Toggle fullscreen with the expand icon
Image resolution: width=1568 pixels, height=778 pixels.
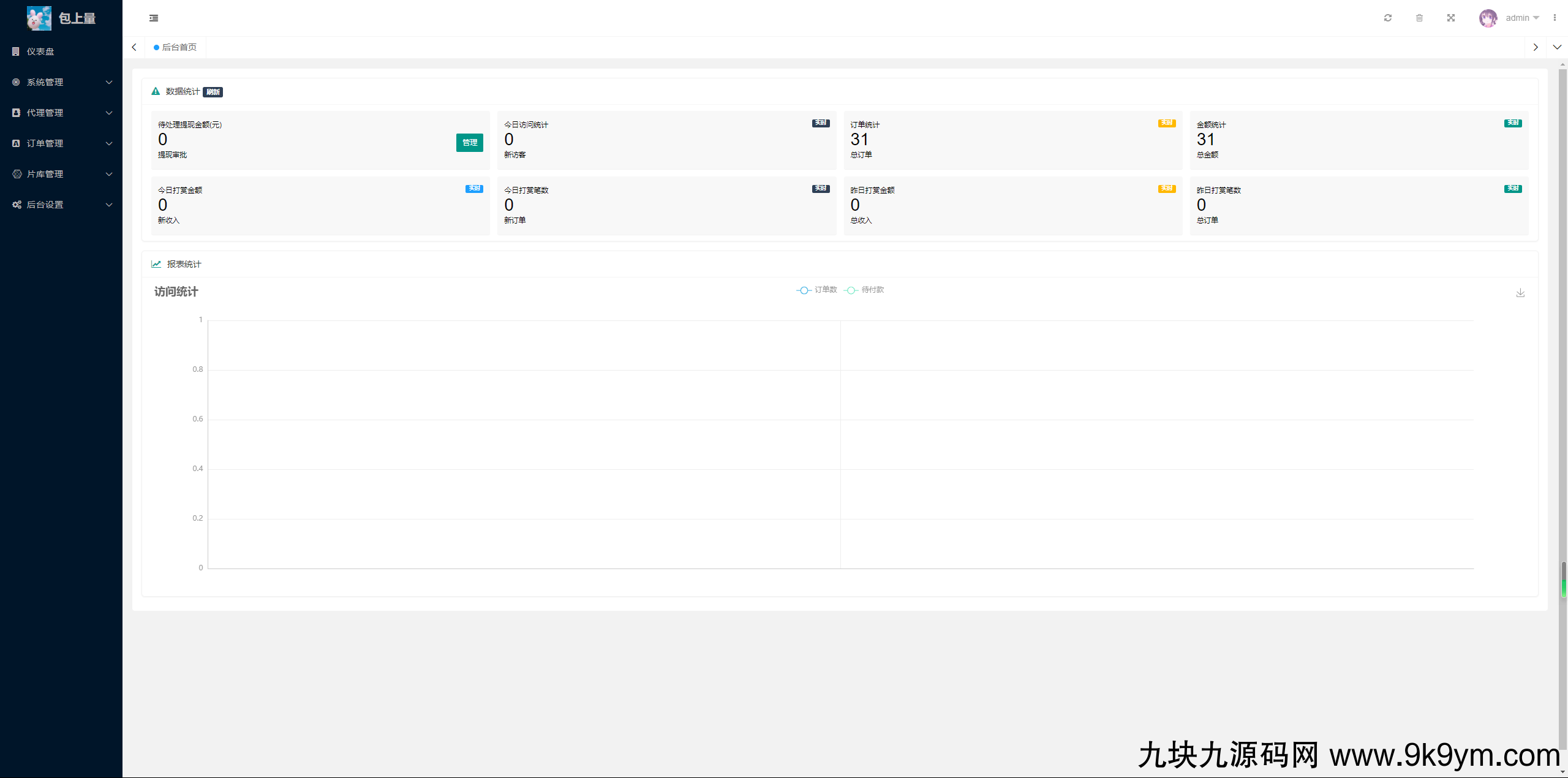[x=1451, y=18]
